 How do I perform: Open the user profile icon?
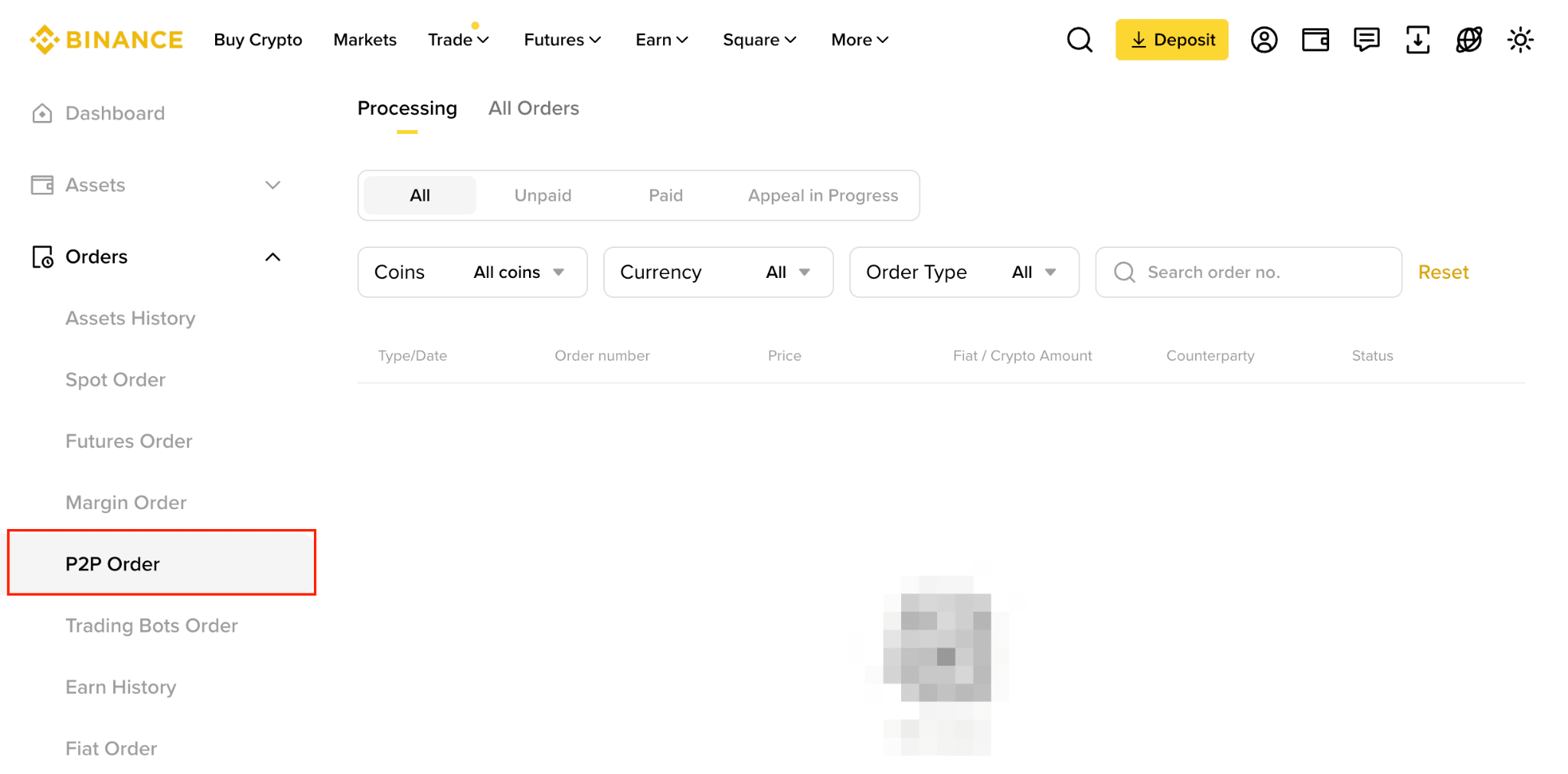click(1264, 40)
